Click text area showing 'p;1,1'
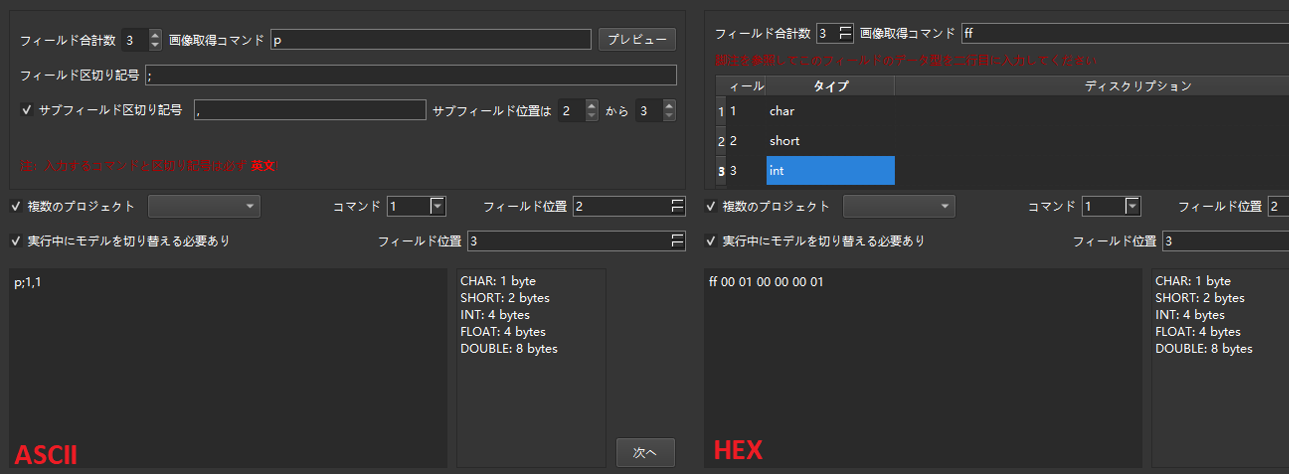Screen dimensions: 1289x474 (x=229, y=367)
